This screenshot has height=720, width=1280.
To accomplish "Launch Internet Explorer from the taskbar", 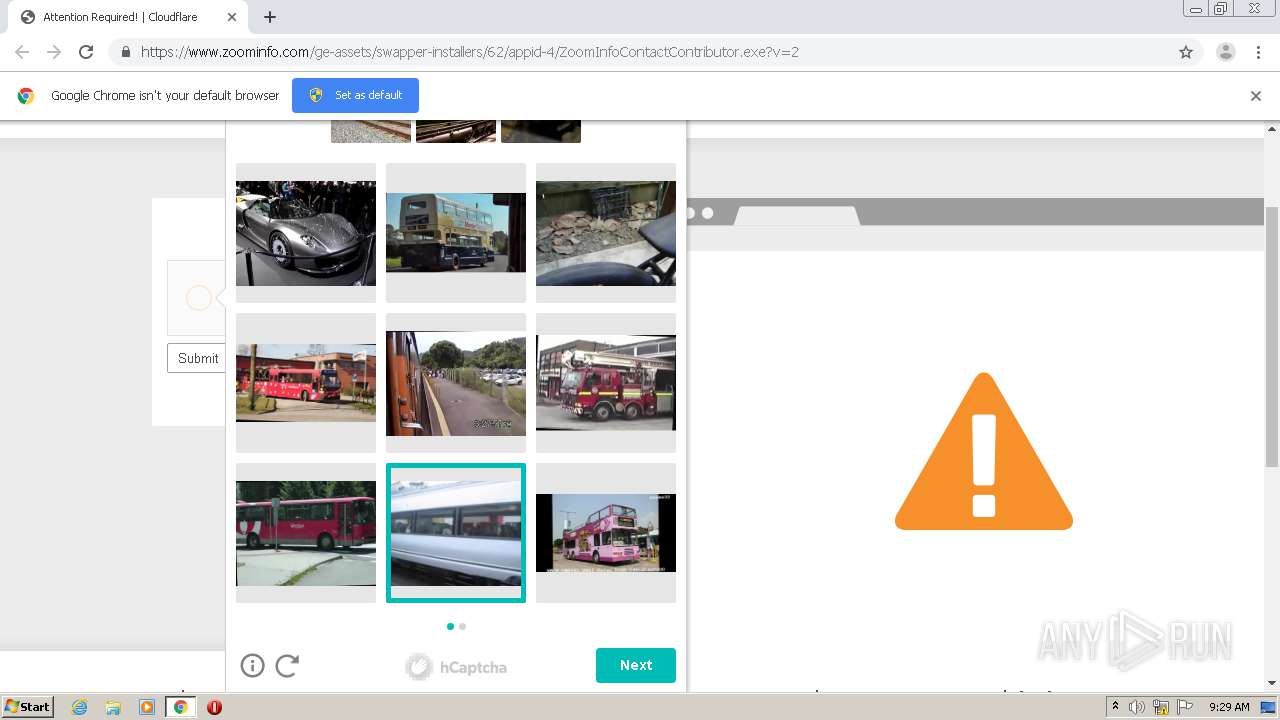I will pos(79,707).
